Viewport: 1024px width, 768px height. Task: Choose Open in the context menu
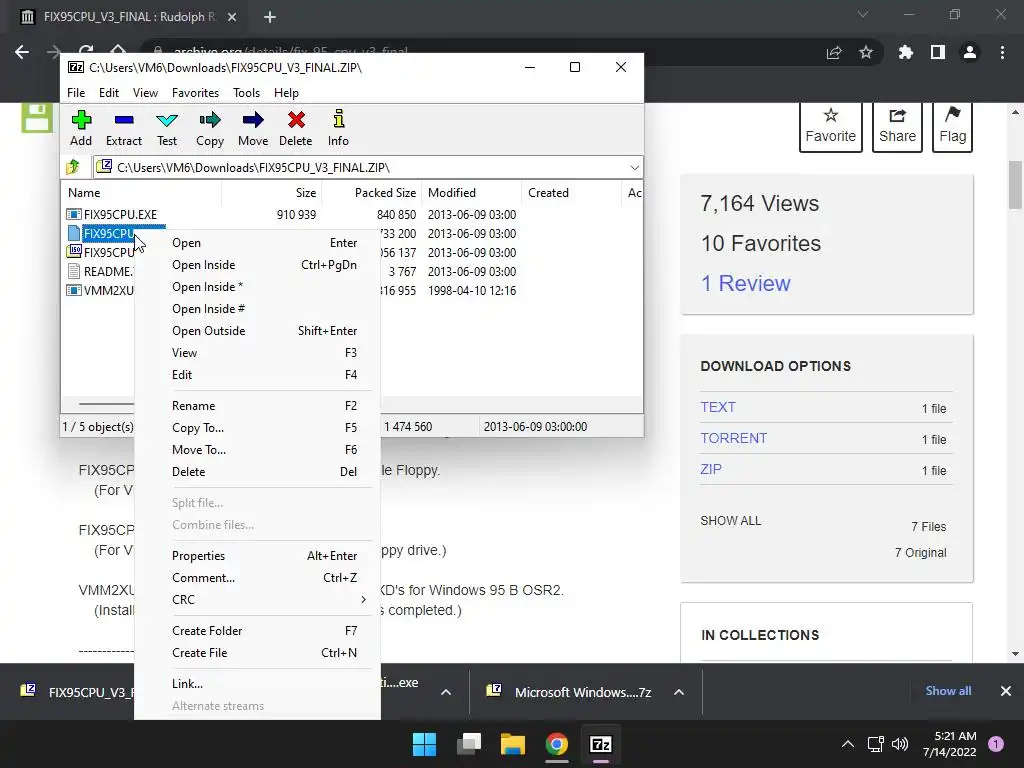(x=257, y=243)
